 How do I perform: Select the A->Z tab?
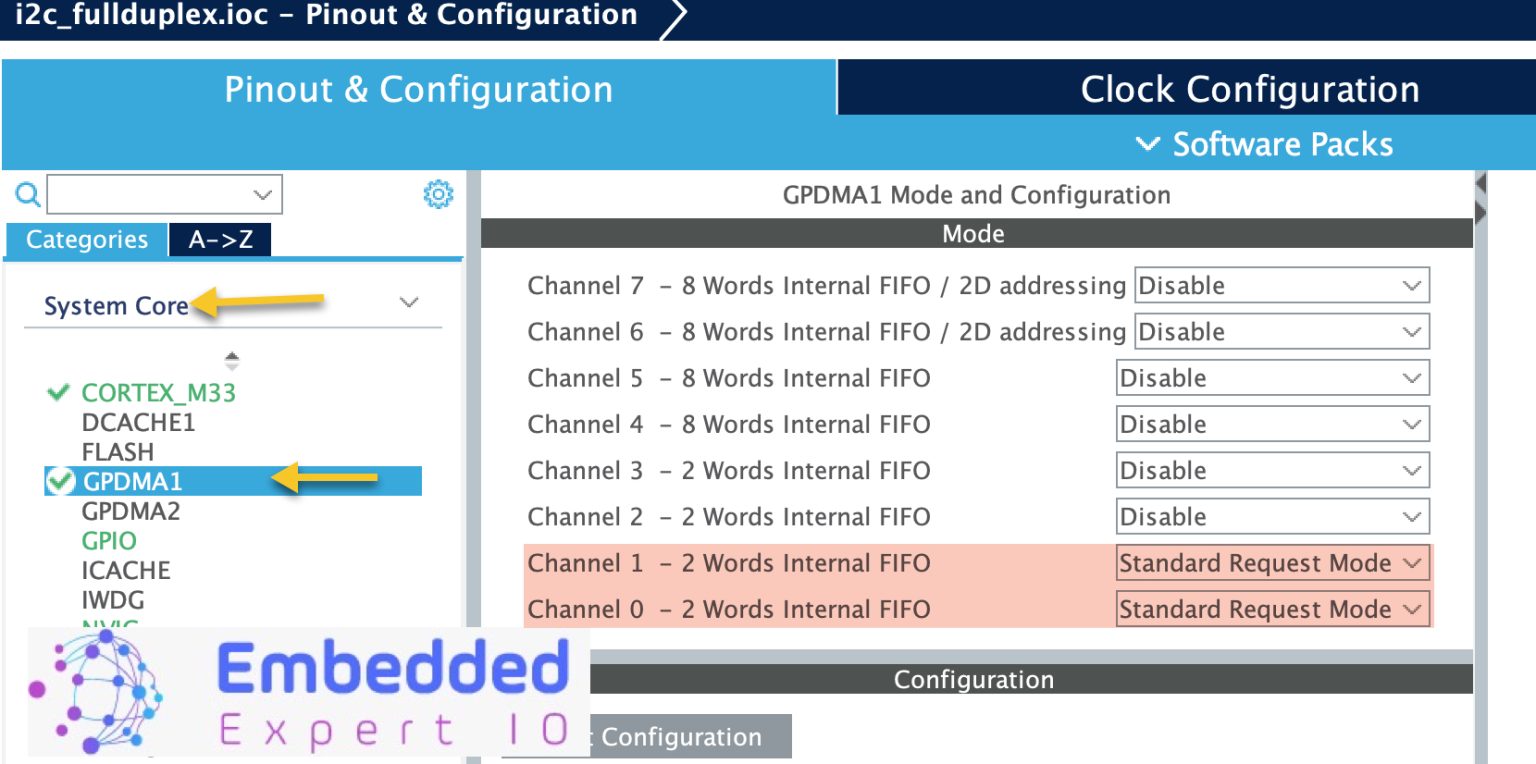pos(220,240)
